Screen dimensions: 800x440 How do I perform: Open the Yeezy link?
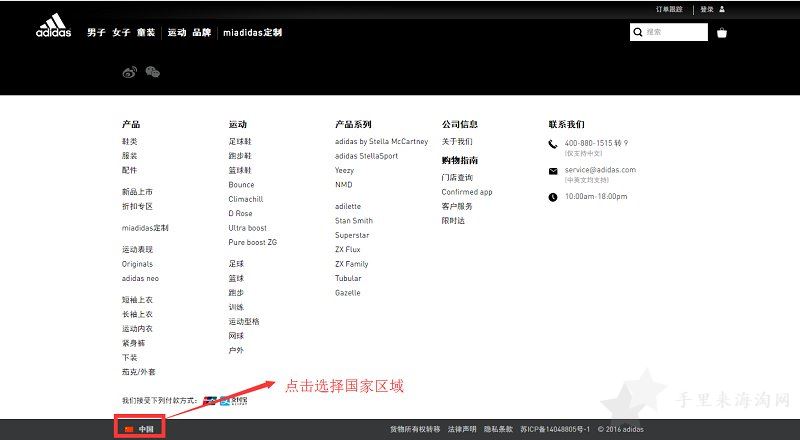344,170
